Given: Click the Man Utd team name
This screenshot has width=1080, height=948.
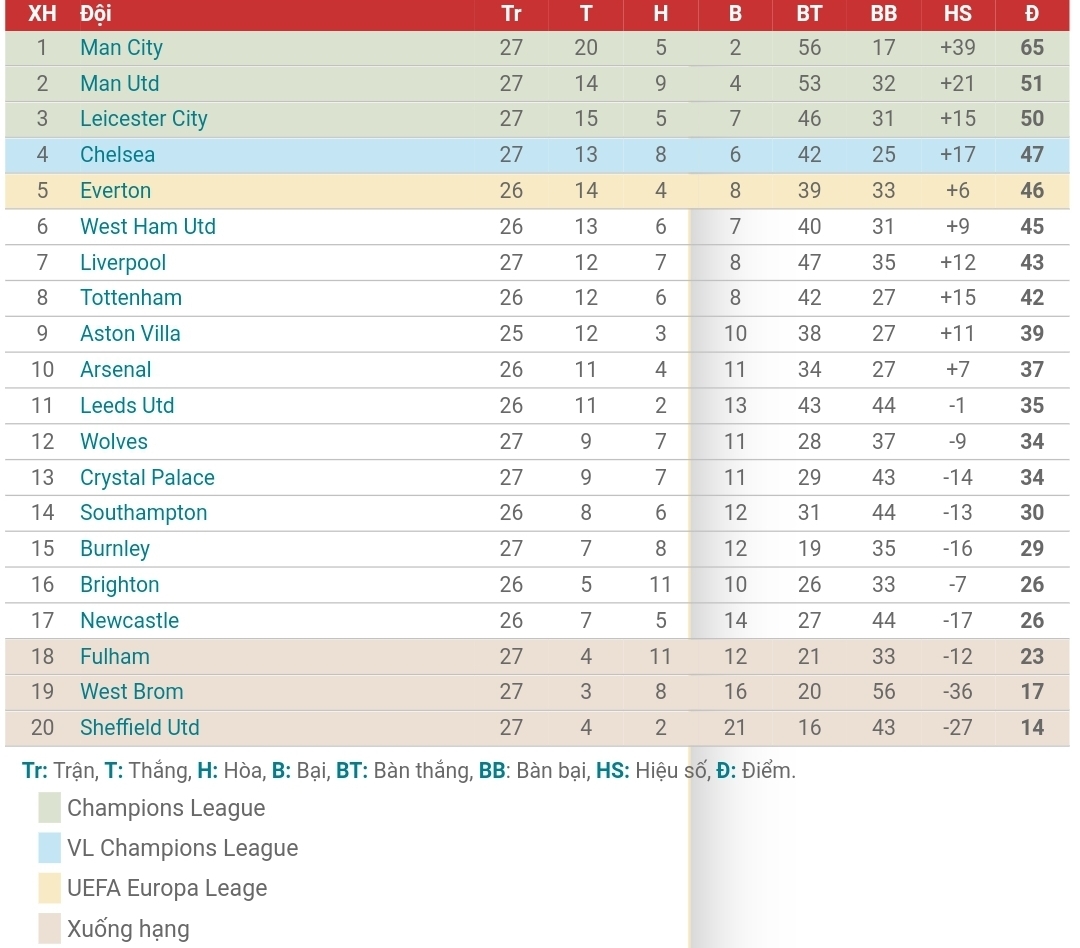Looking at the screenshot, I should tap(119, 84).
